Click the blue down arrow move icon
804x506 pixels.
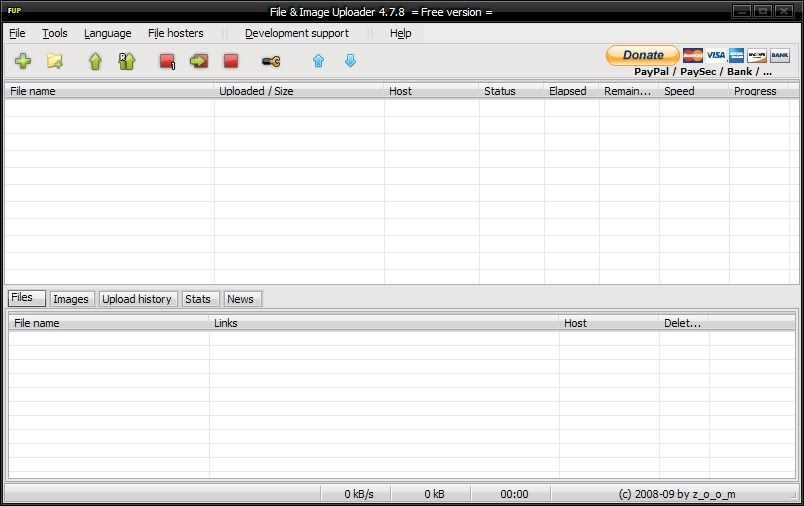350,61
